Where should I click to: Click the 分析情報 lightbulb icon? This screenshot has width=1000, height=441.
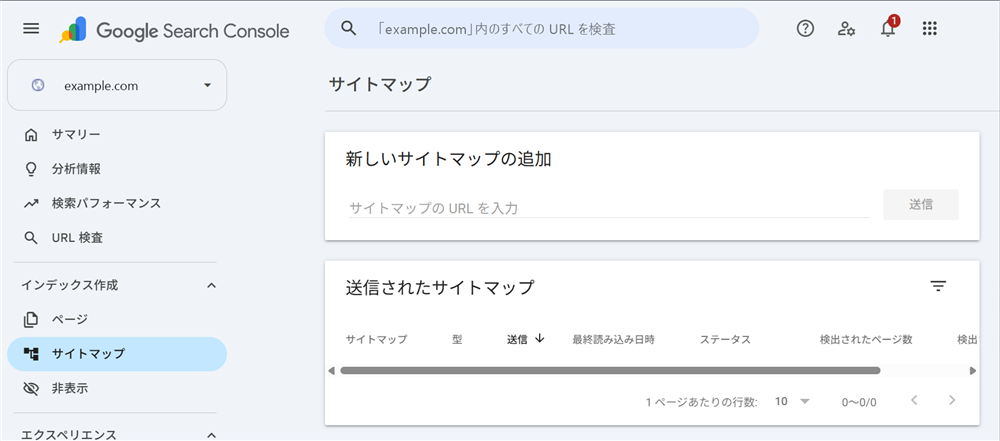(30, 169)
